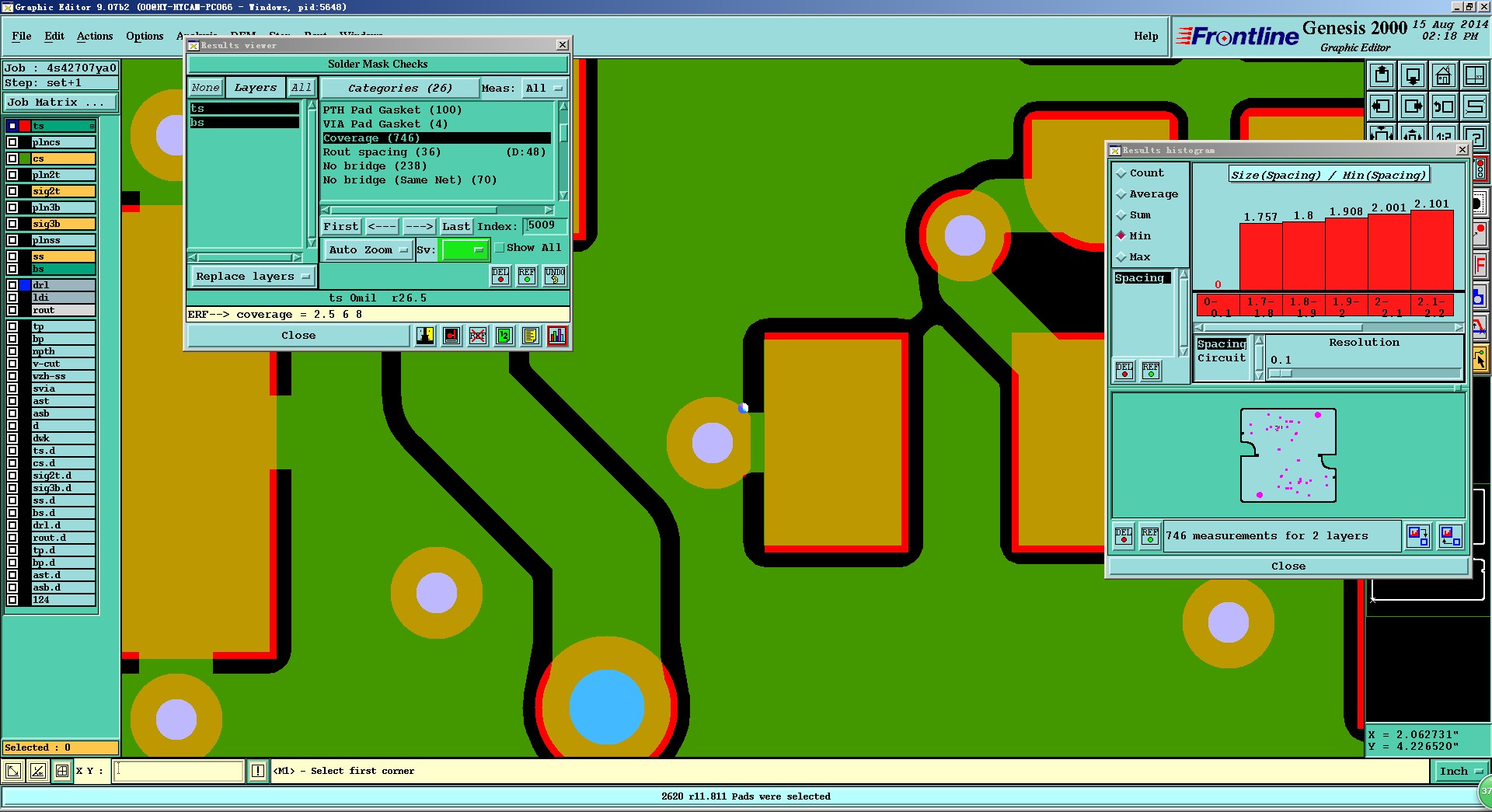Click the green numbered page icon
This screenshot has height=812, width=1492.
tap(504, 336)
